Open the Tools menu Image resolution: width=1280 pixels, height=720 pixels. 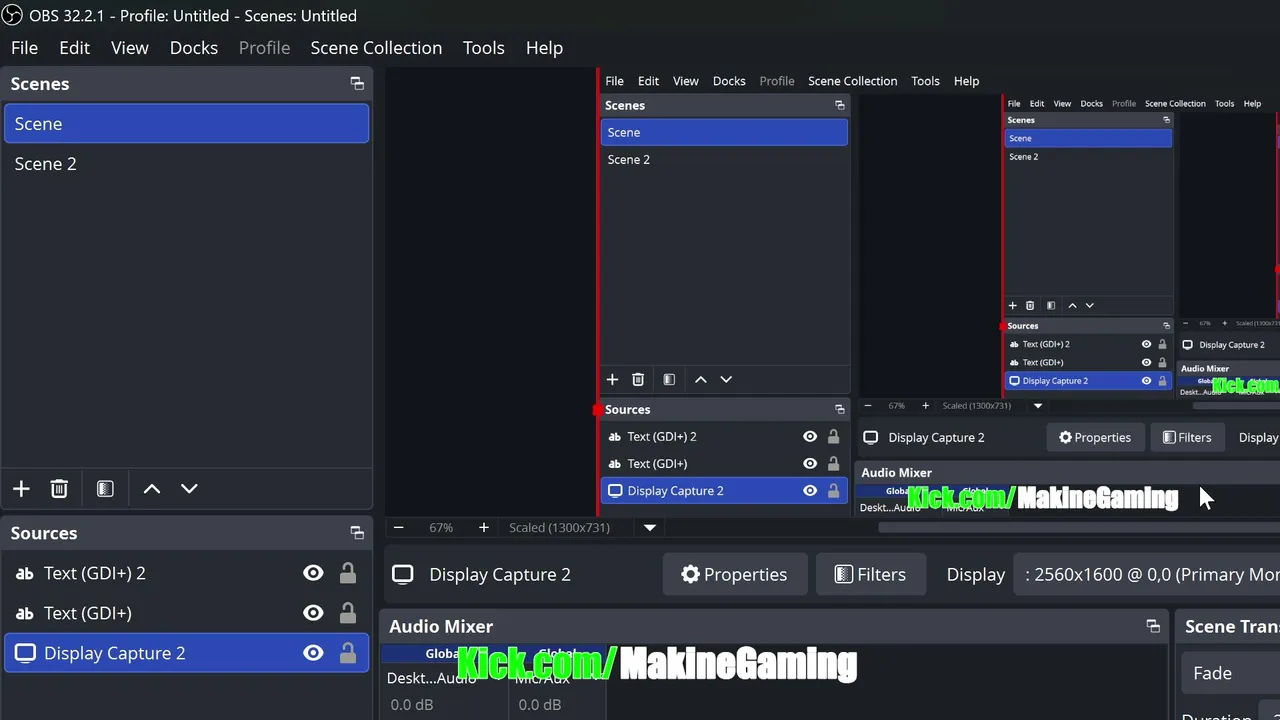[x=483, y=48]
